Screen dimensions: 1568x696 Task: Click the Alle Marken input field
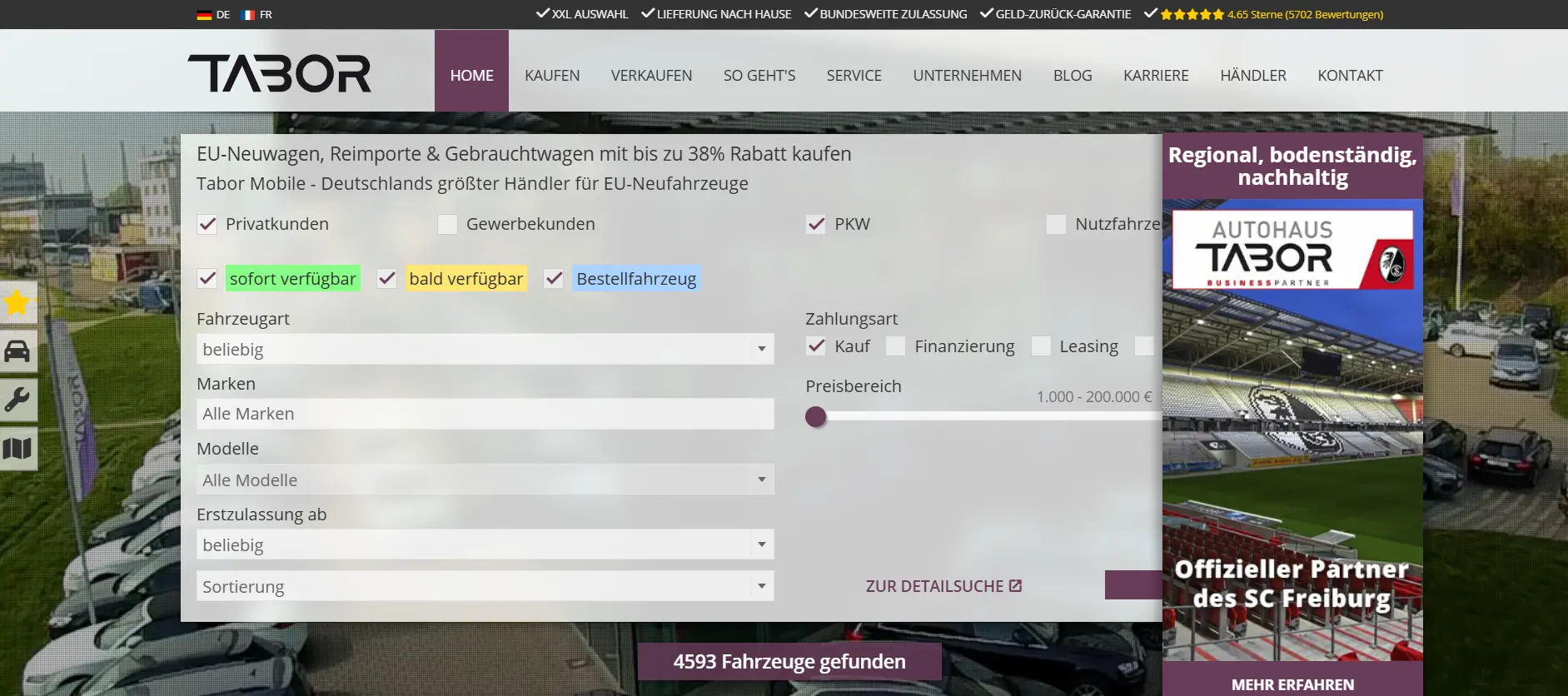click(485, 414)
